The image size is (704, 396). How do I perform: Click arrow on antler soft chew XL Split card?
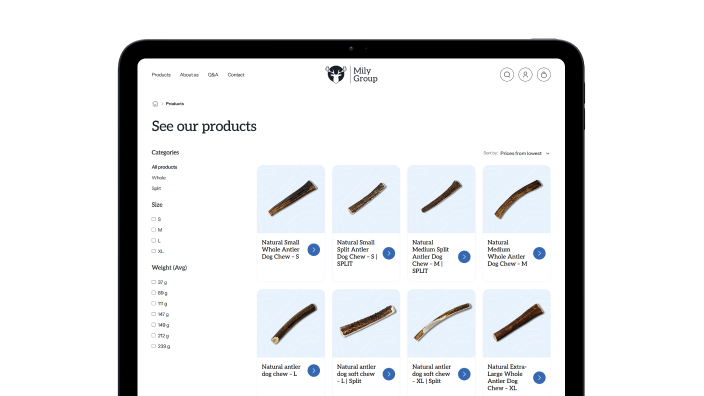pyautogui.click(x=464, y=374)
